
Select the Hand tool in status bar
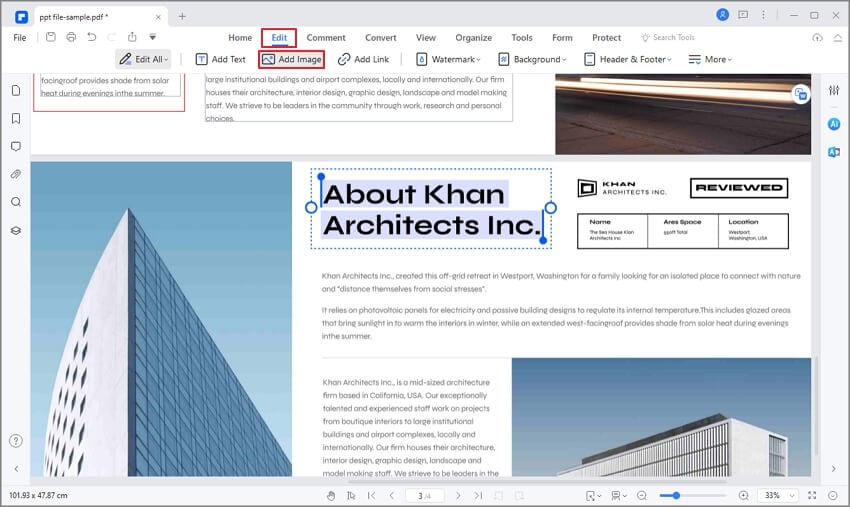tap(331, 496)
